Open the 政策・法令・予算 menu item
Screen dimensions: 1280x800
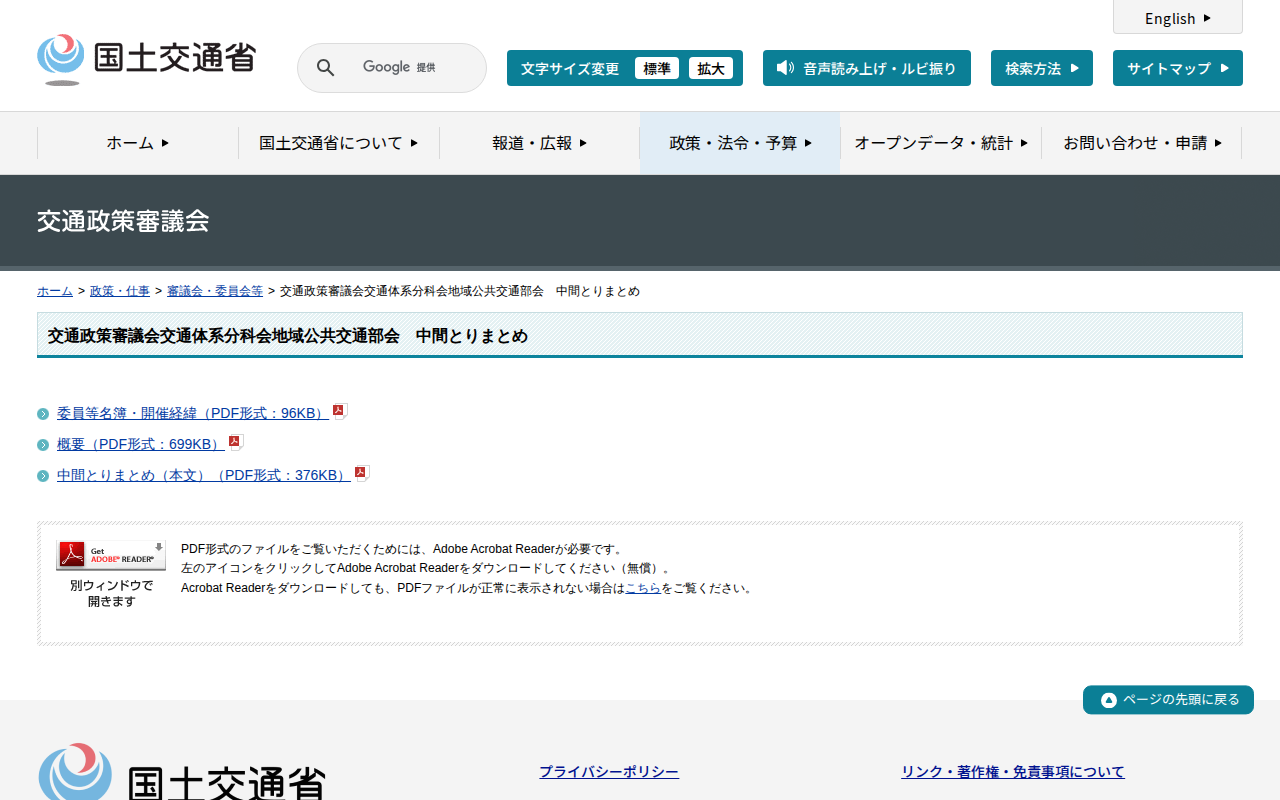point(740,143)
